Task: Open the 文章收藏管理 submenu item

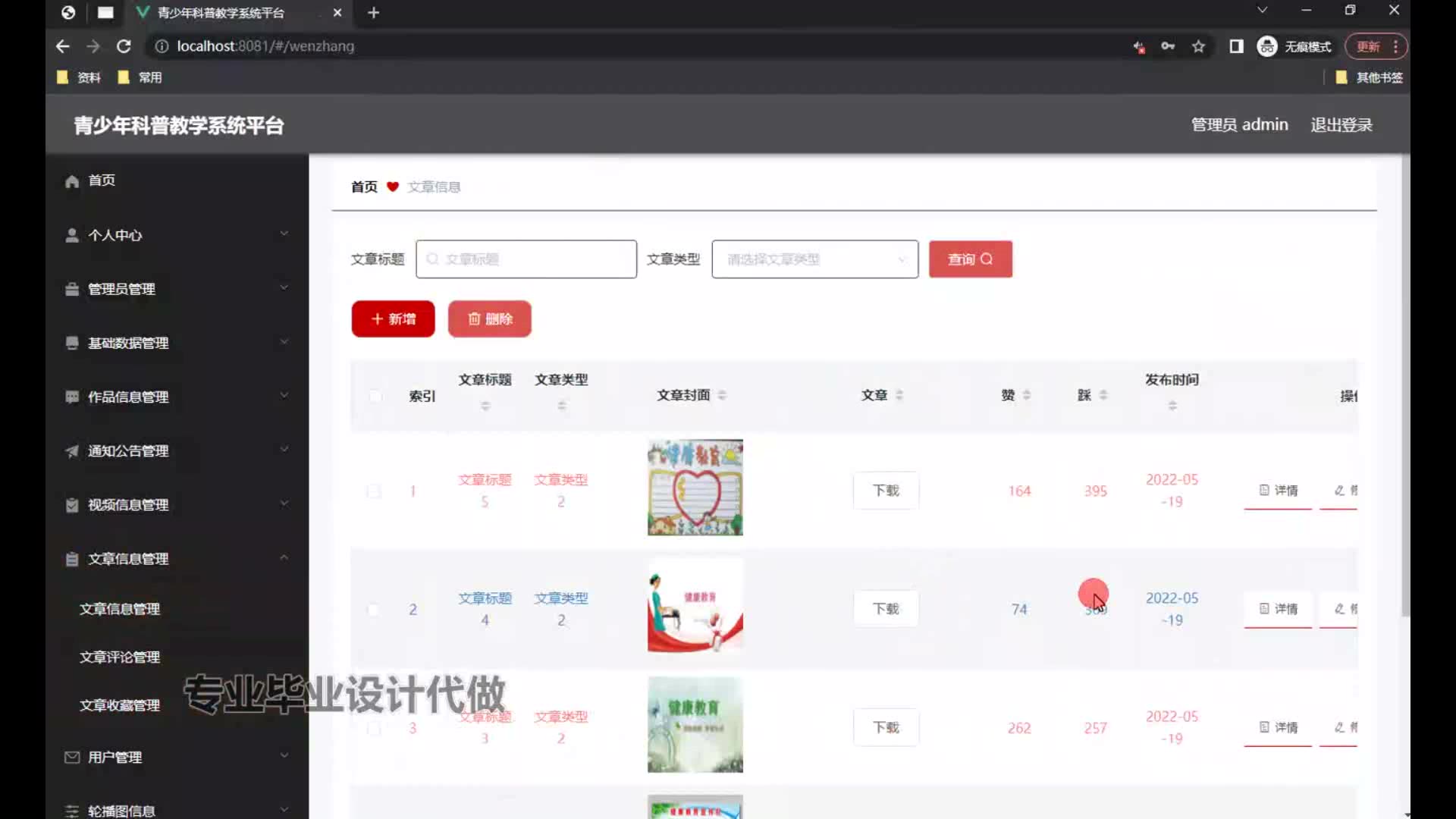Action: coord(120,705)
